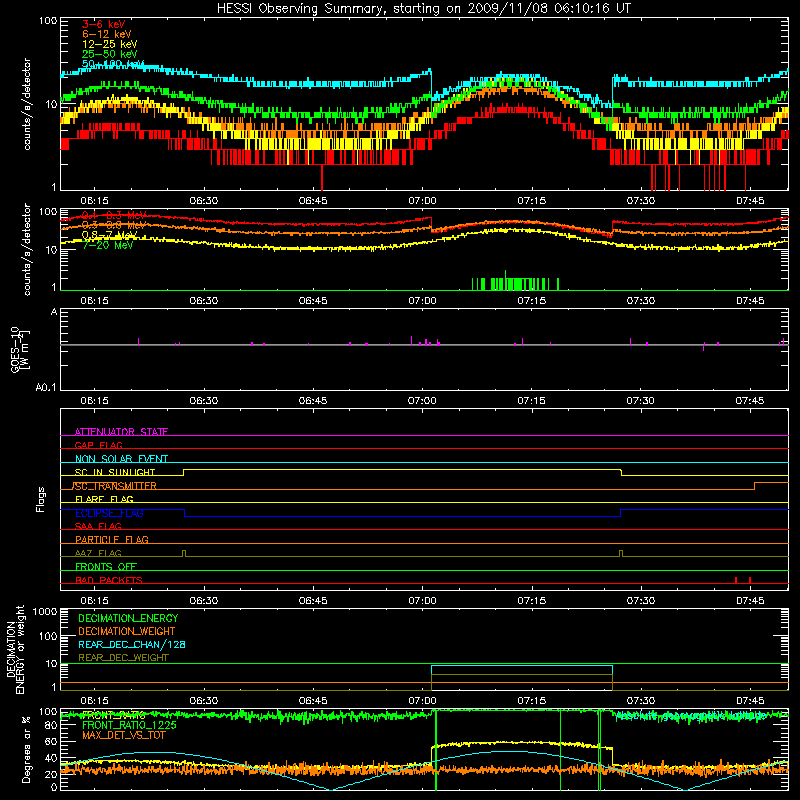The height and width of the screenshot is (800, 800).
Task: Click the 07:30 tick label under Flags panel
Action: (x=640, y=601)
